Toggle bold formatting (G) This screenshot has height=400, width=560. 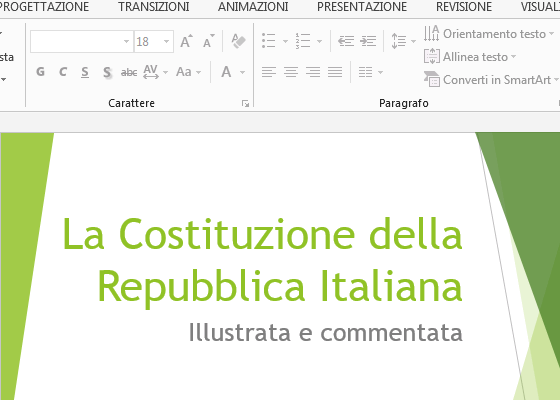(41, 72)
